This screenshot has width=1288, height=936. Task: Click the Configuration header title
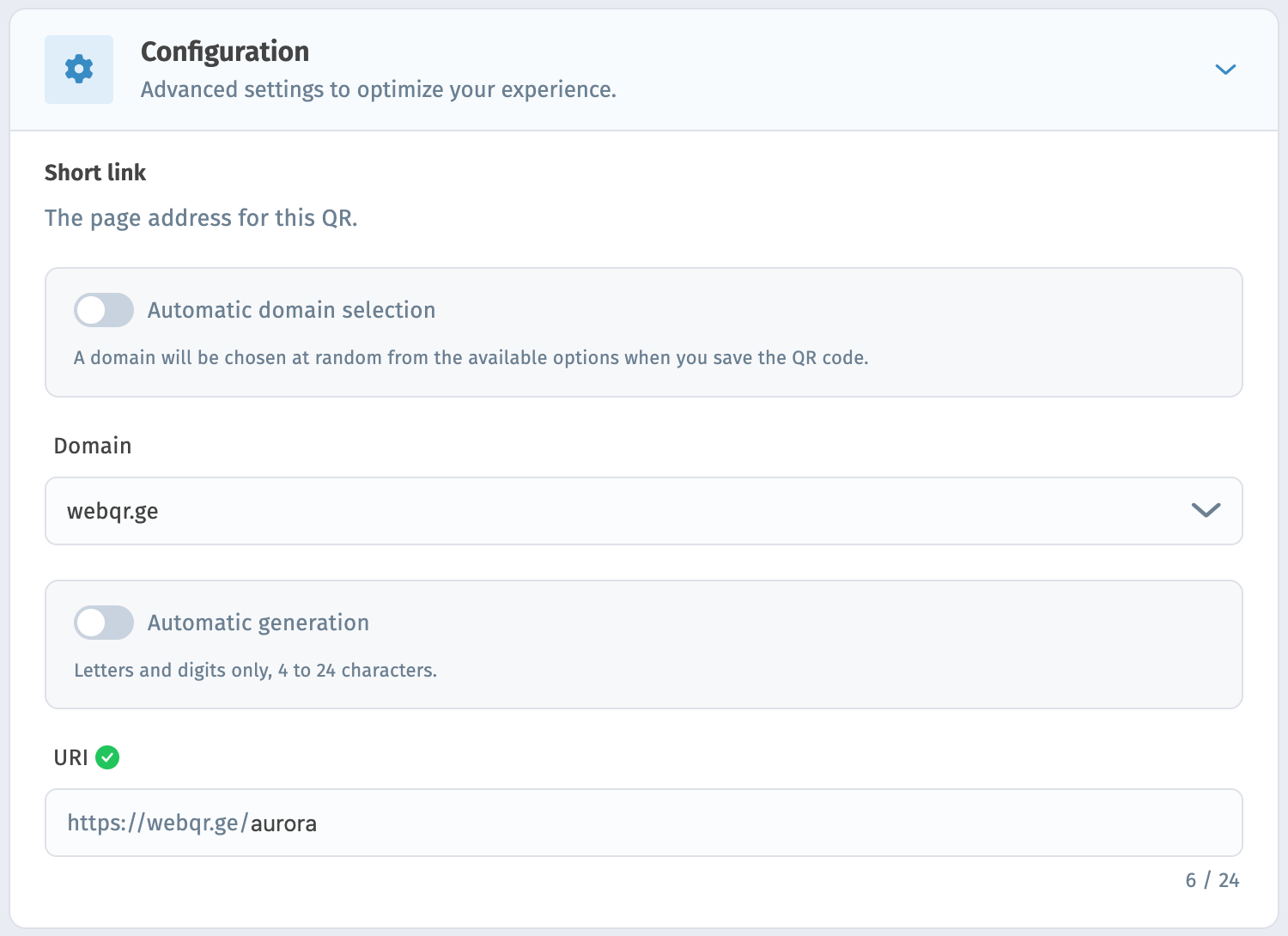225,52
